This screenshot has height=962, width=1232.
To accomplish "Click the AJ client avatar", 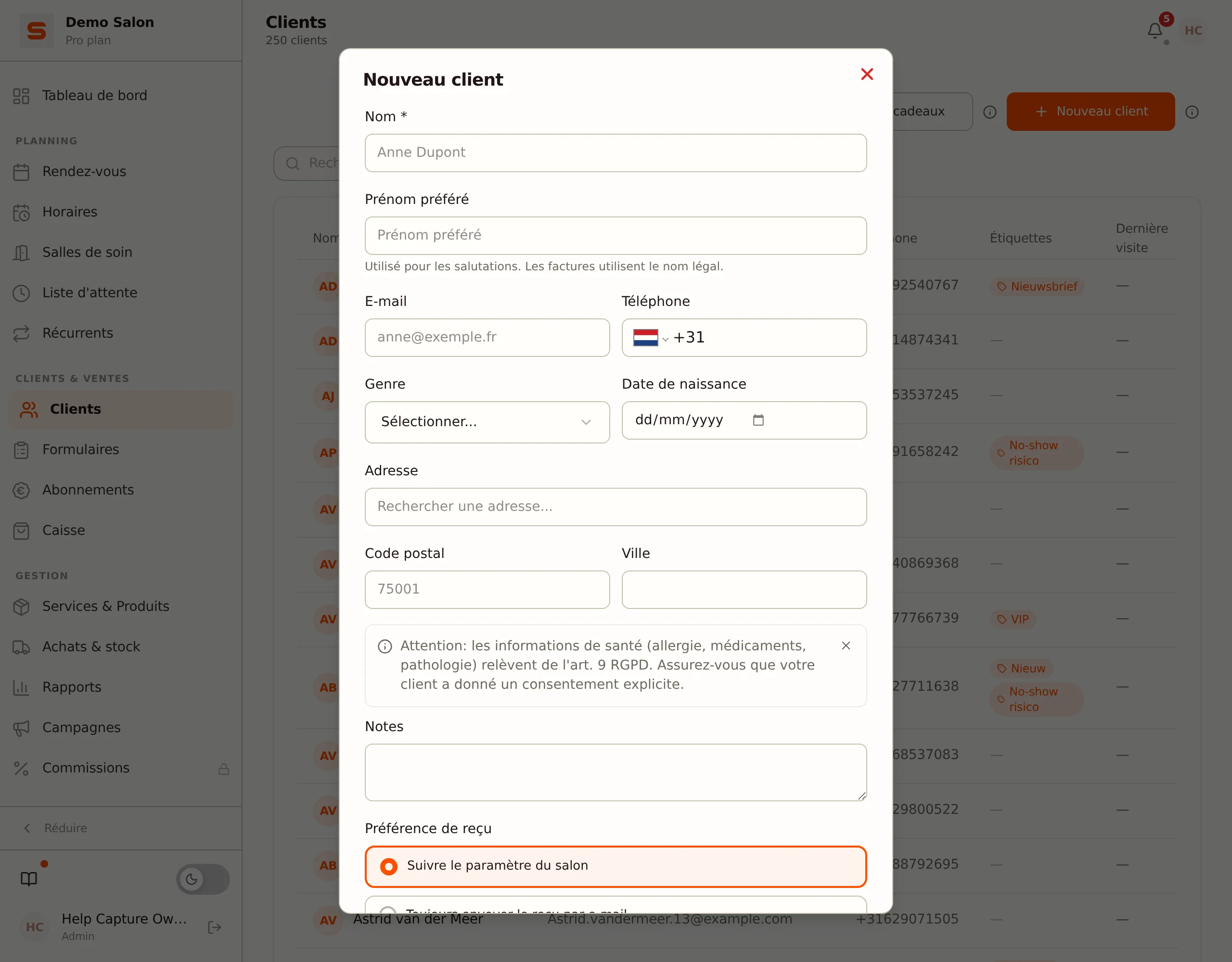I will point(328,396).
